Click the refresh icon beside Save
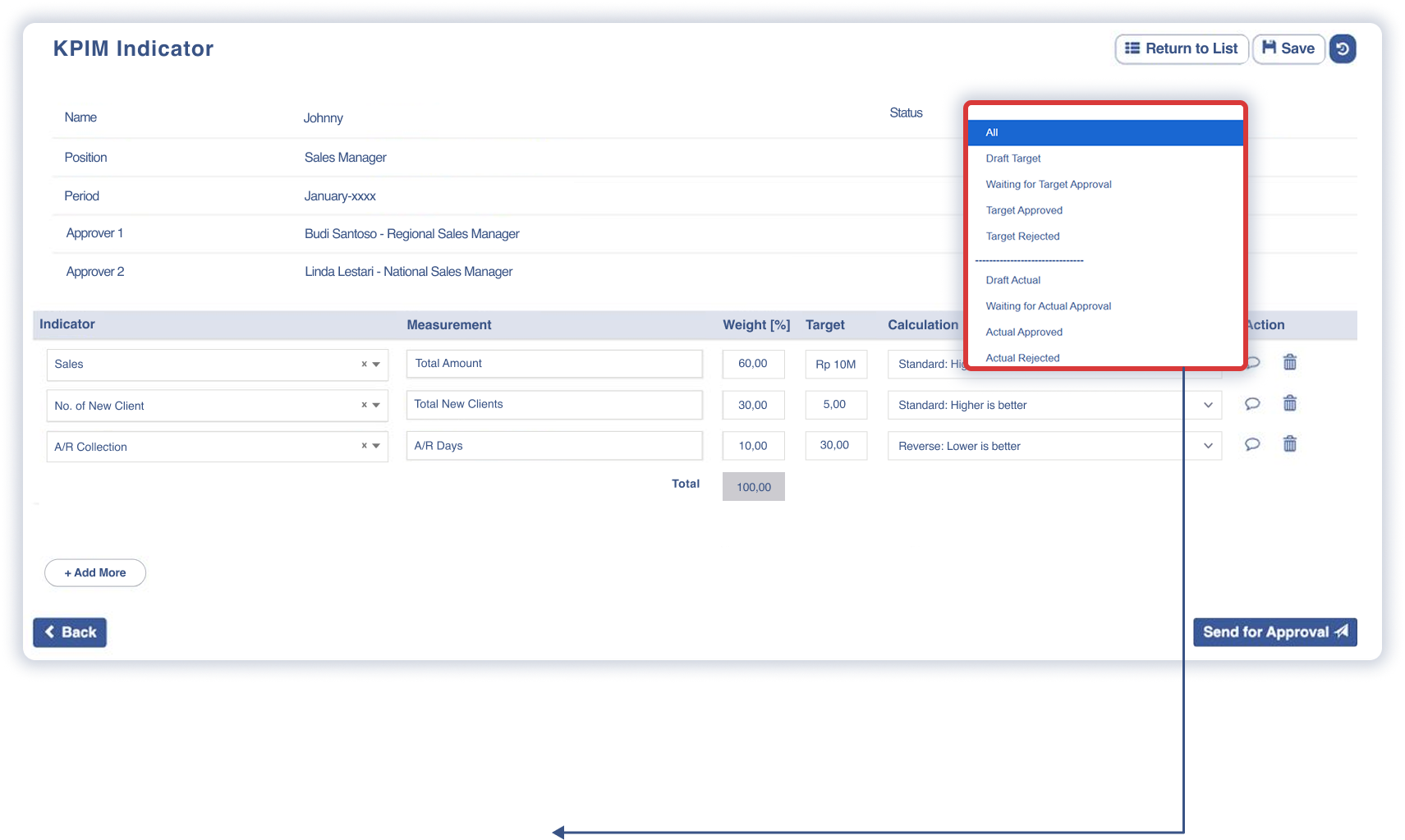The image size is (1405, 840). tap(1343, 49)
